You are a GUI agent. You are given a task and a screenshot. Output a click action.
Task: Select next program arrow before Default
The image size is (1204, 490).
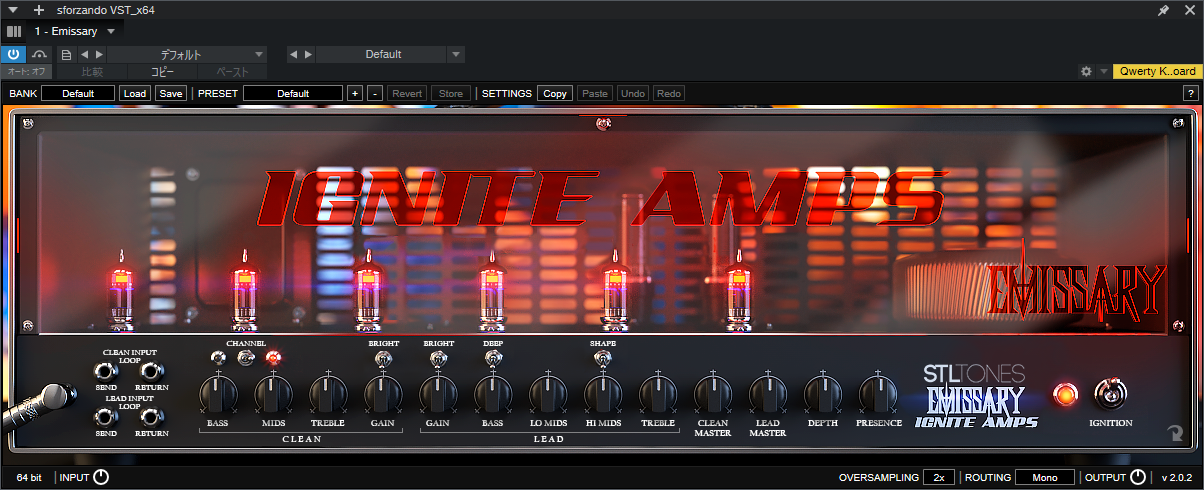click(307, 54)
